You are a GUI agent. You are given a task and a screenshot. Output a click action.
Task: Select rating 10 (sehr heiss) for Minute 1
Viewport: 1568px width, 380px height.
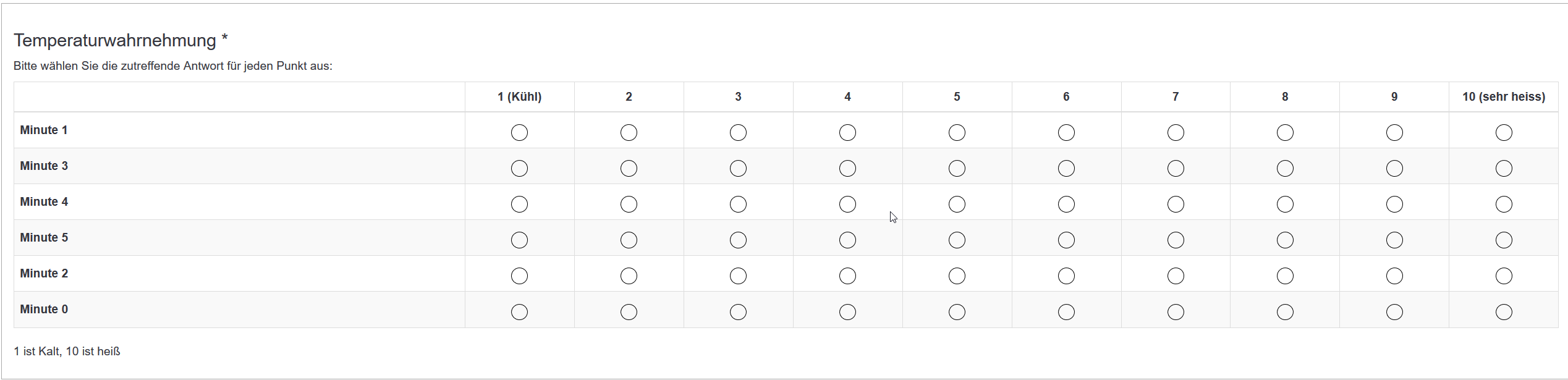click(1503, 133)
